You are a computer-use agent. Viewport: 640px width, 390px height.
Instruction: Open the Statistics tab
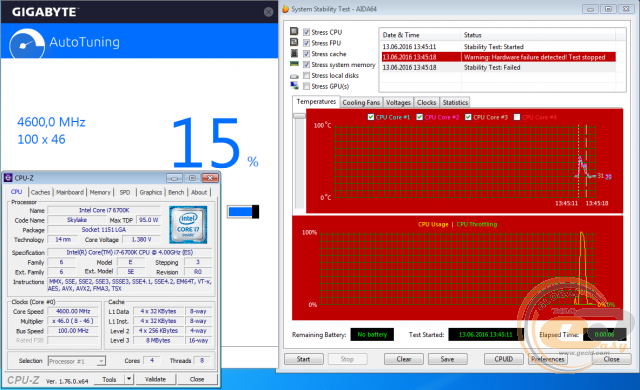(455, 102)
